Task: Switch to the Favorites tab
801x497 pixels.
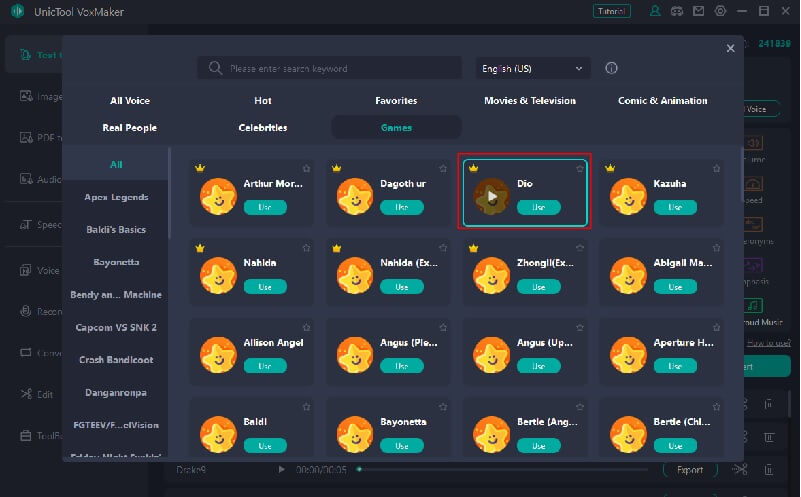Action: [396, 101]
